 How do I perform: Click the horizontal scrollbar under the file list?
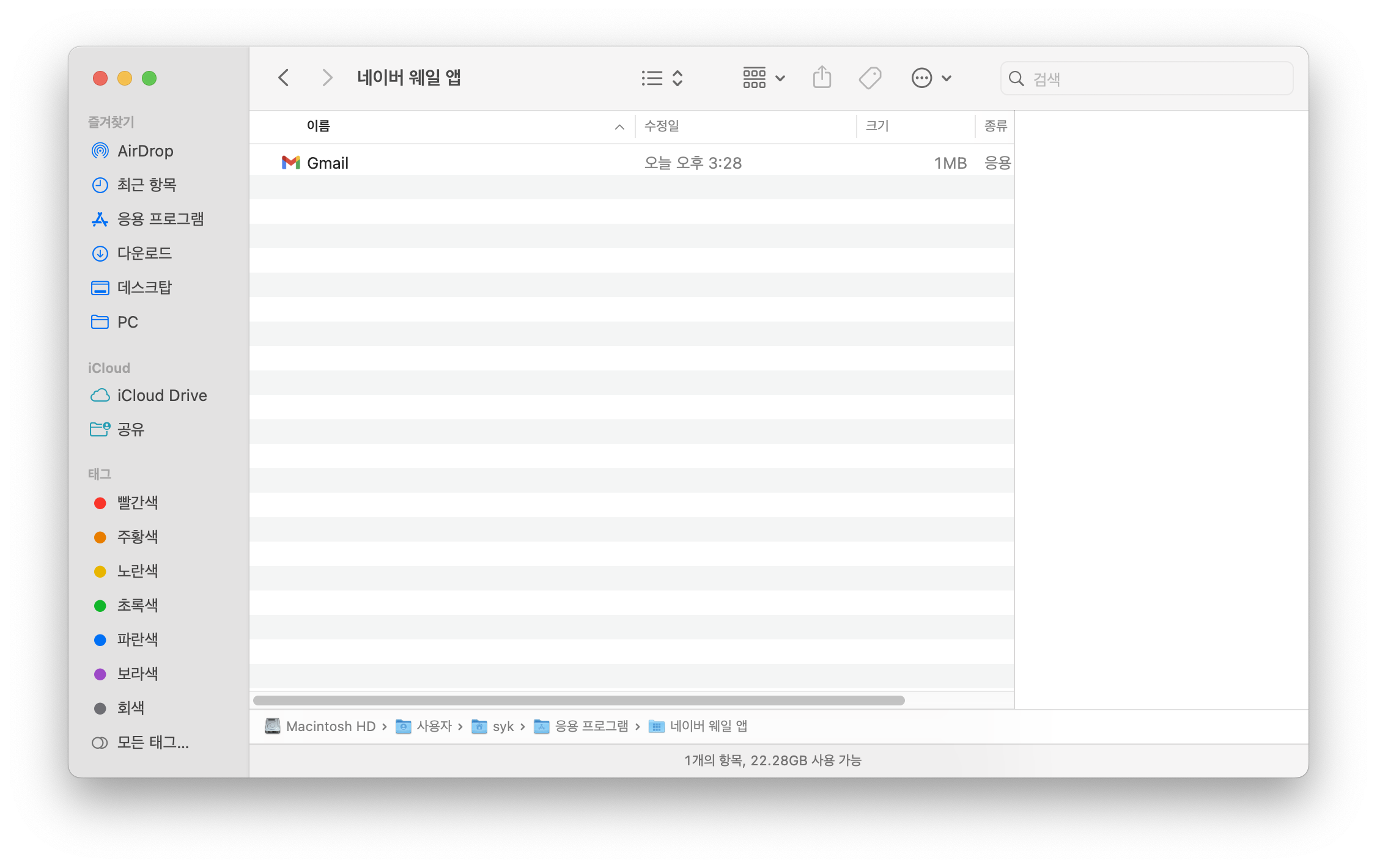click(578, 701)
